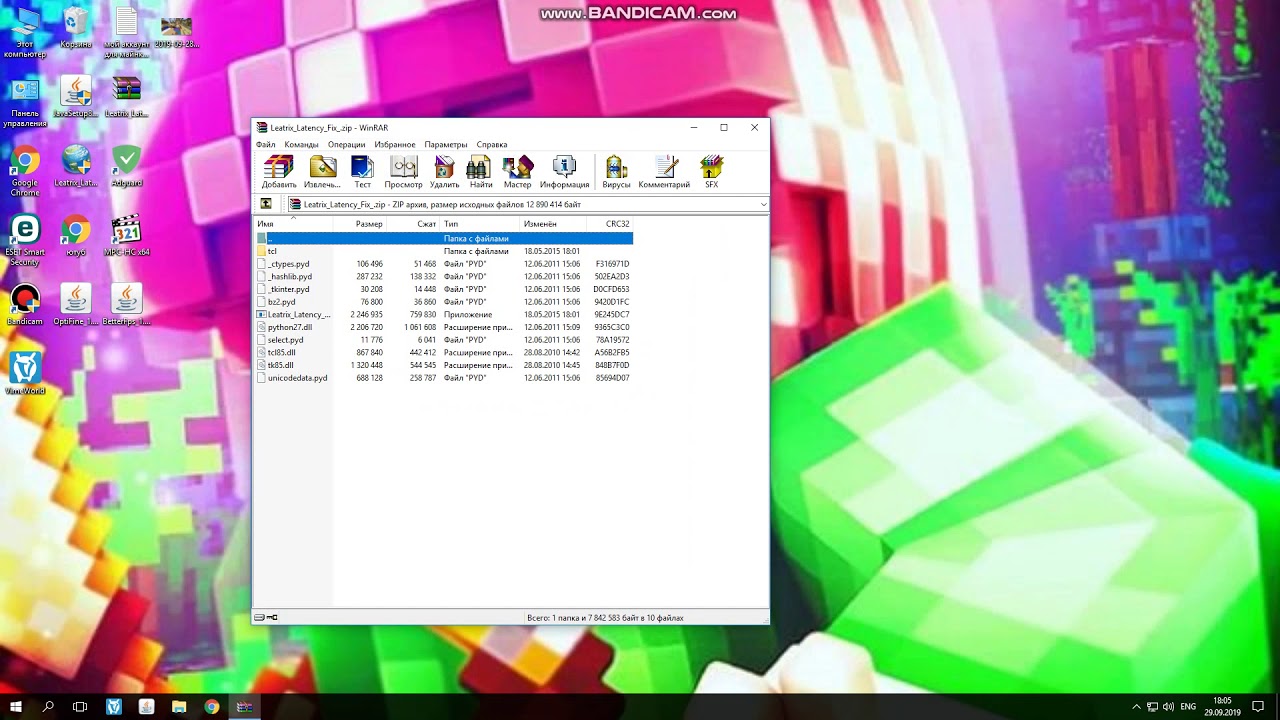Click the Просмотр (View) toolbar icon
Screen dimensions: 1280x720
pos(403,172)
